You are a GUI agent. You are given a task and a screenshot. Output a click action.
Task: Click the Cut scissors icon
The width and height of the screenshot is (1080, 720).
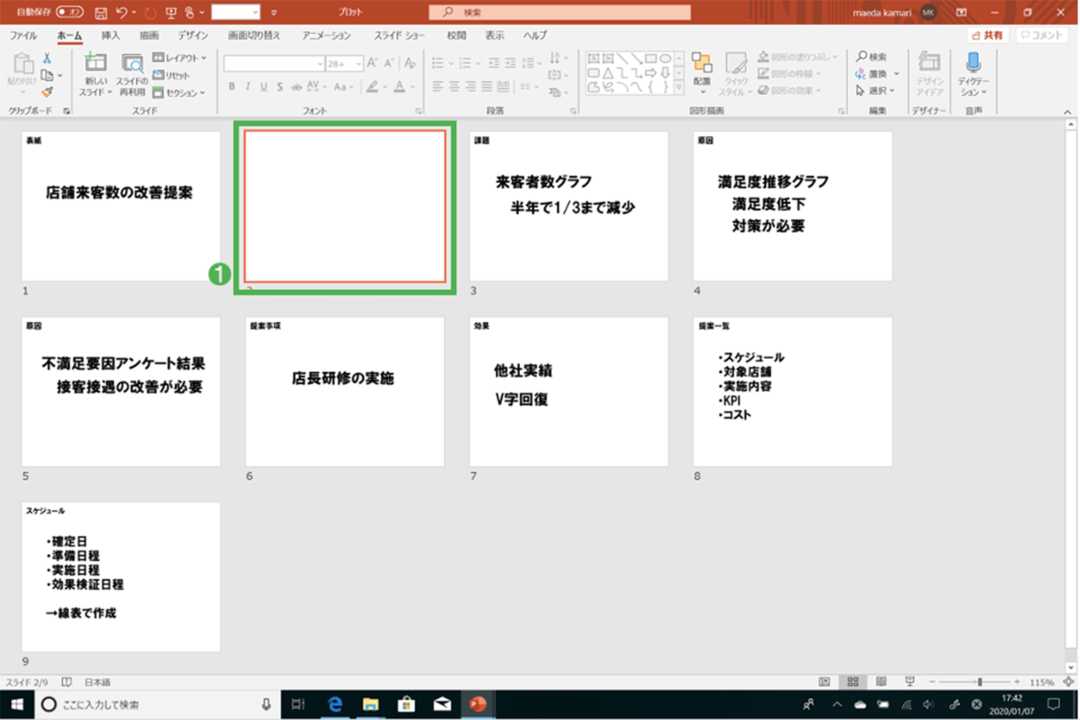[47, 59]
